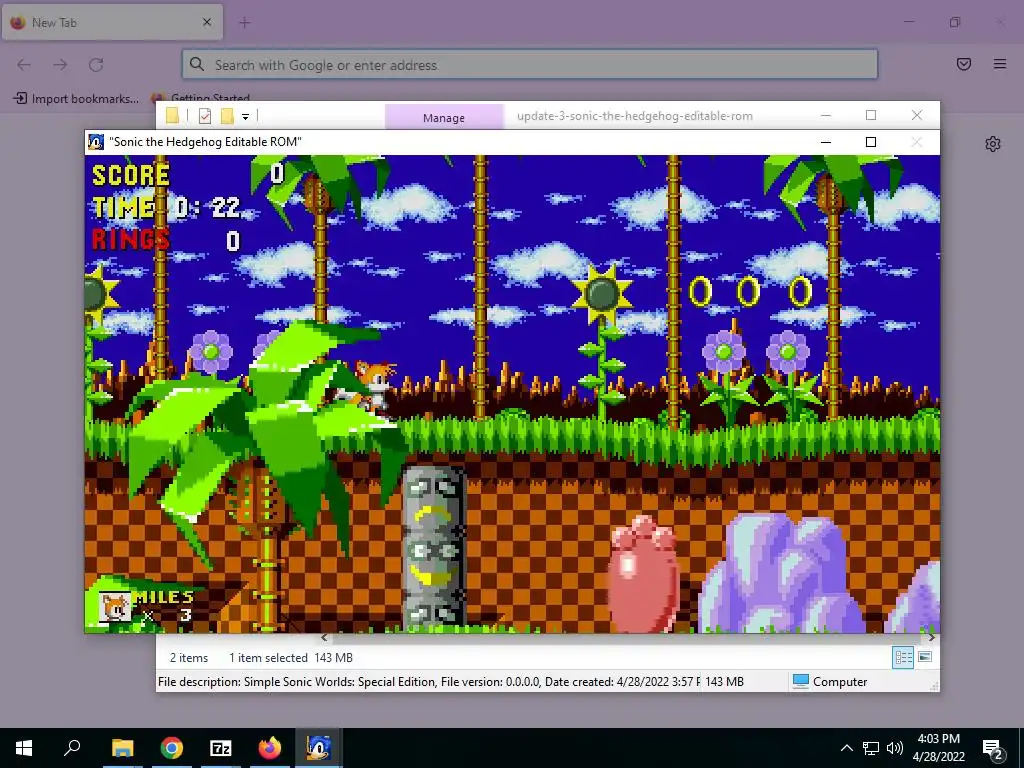
Task: Show hidden system tray icons
Action: point(846,748)
